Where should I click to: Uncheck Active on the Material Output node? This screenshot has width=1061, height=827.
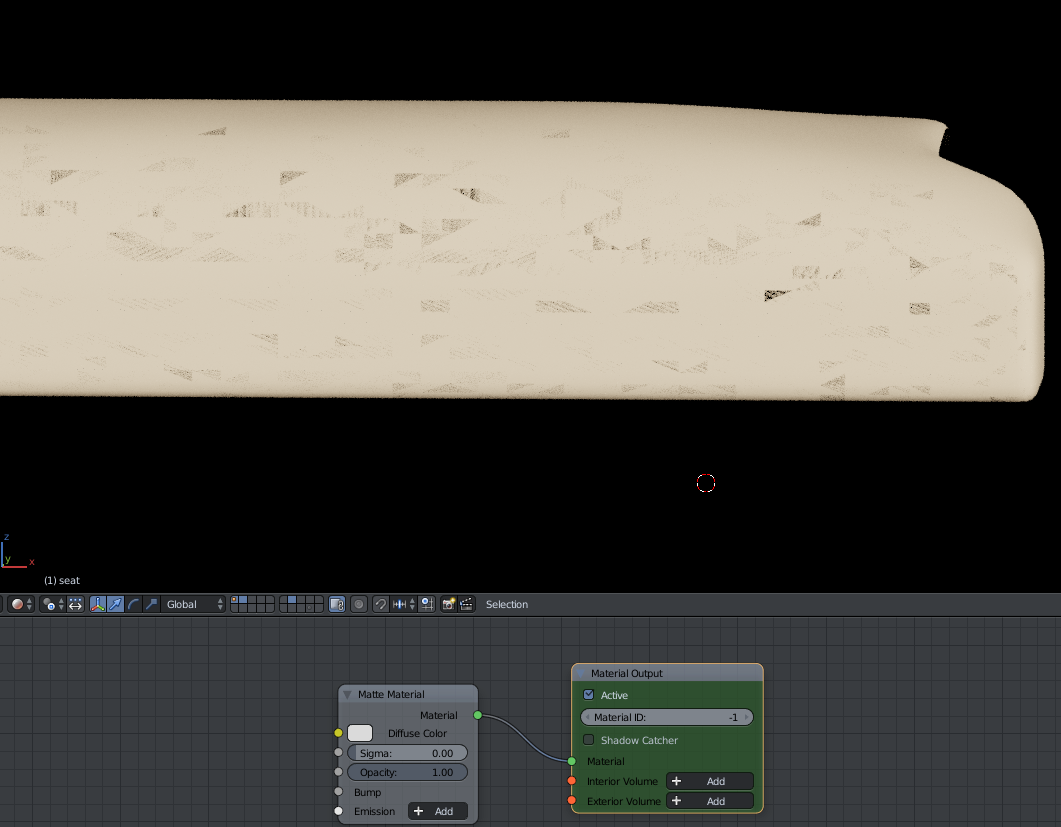tap(589, 695)
